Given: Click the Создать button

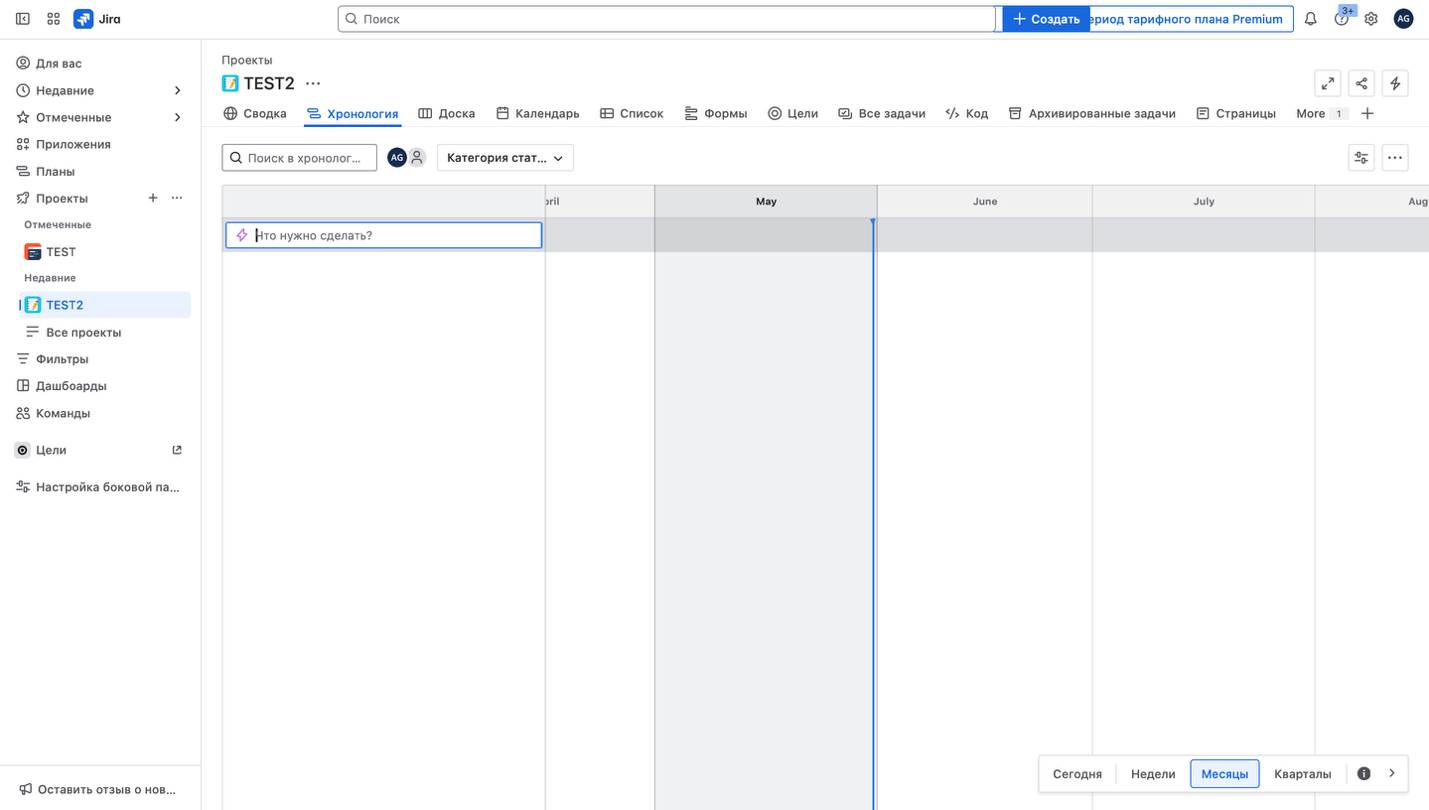Looking at the screenshot, I should tap(1046, 19).
